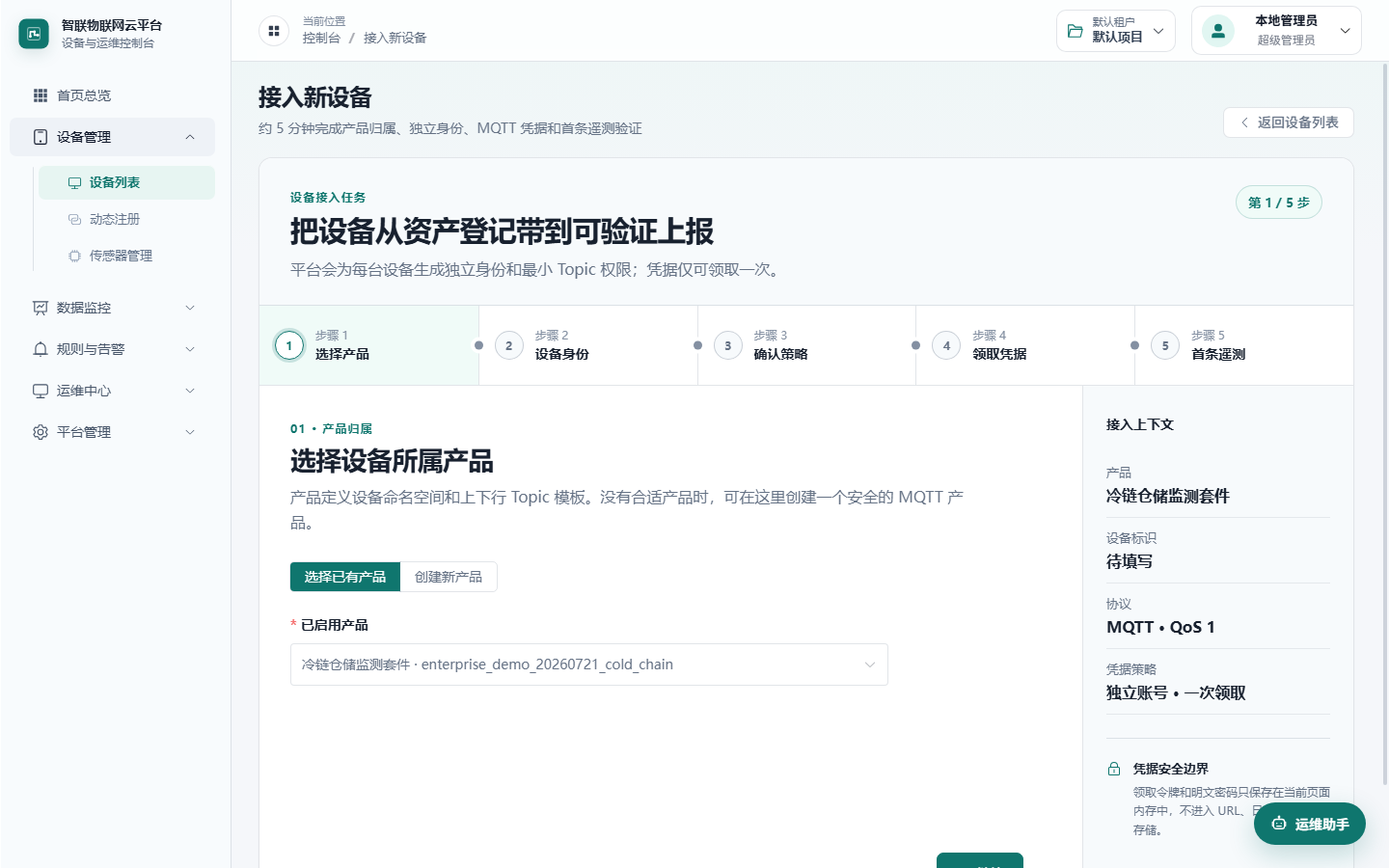Expand the 规则与告警 menu chevron
This screenshot has height=868, width=1389.
coord(190,349)
